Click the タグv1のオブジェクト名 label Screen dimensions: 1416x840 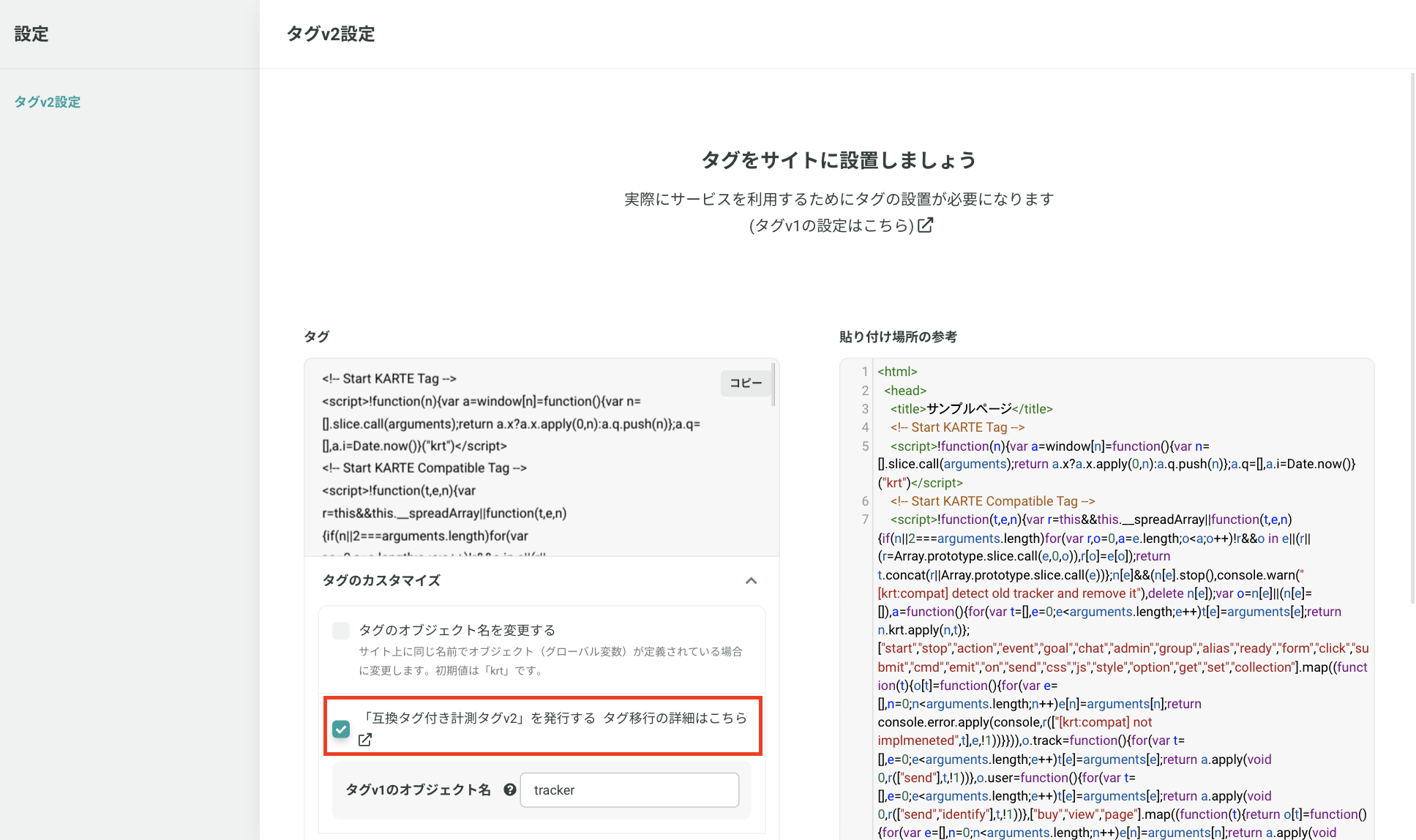pos(418,790)
